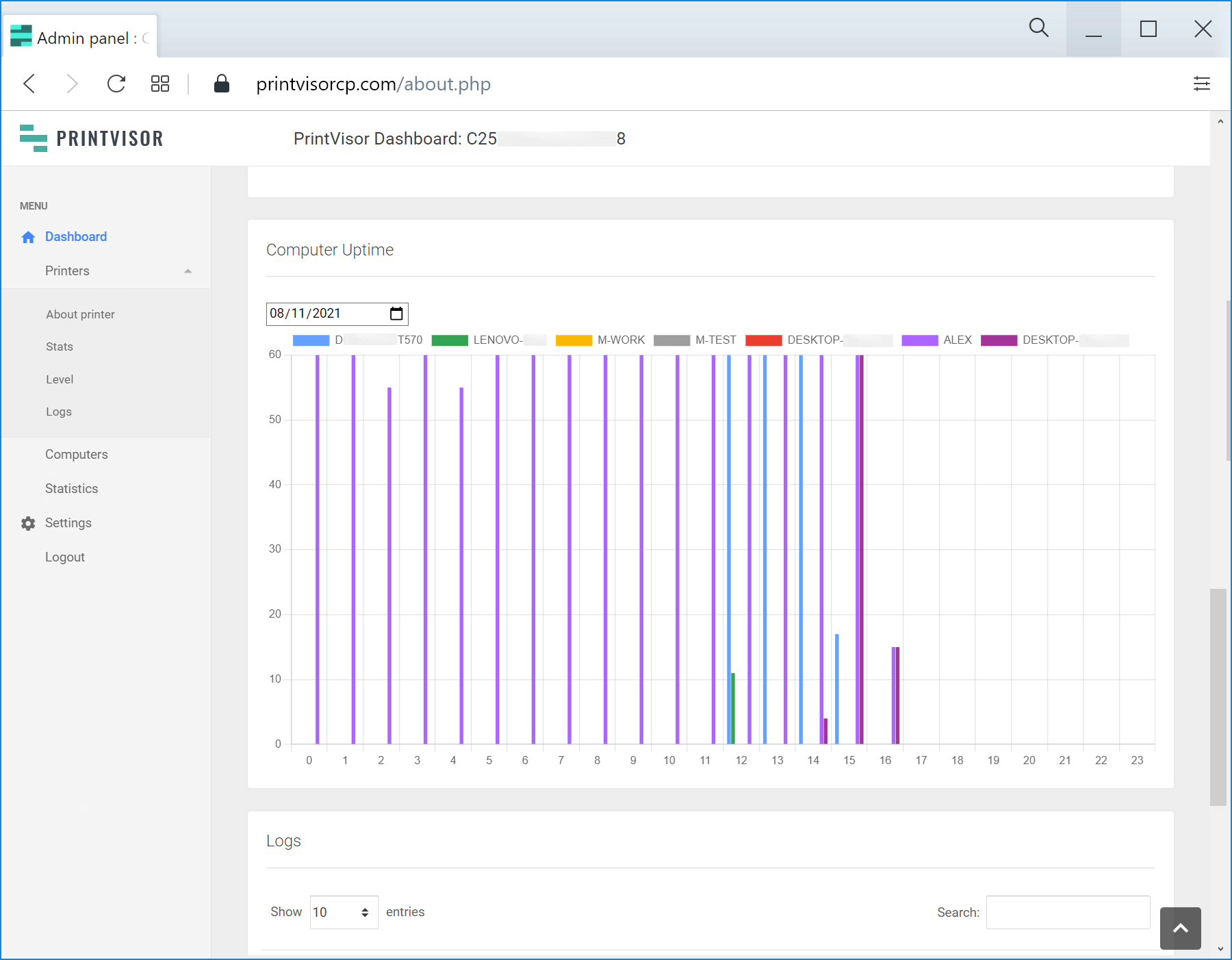Open the calendar picker in date field
Image resolution: width=1232 pixels, height=960 pixels.
396,314
